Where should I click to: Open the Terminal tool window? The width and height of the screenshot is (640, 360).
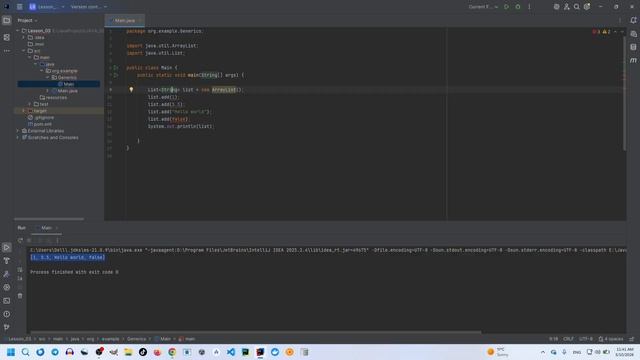7,301
